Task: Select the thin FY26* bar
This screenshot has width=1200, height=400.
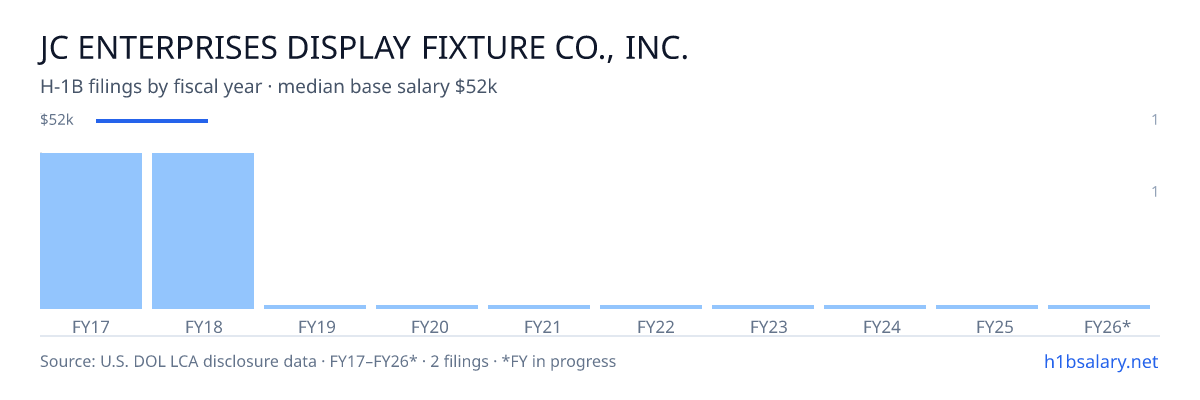Action: (x=1099, y=307)
